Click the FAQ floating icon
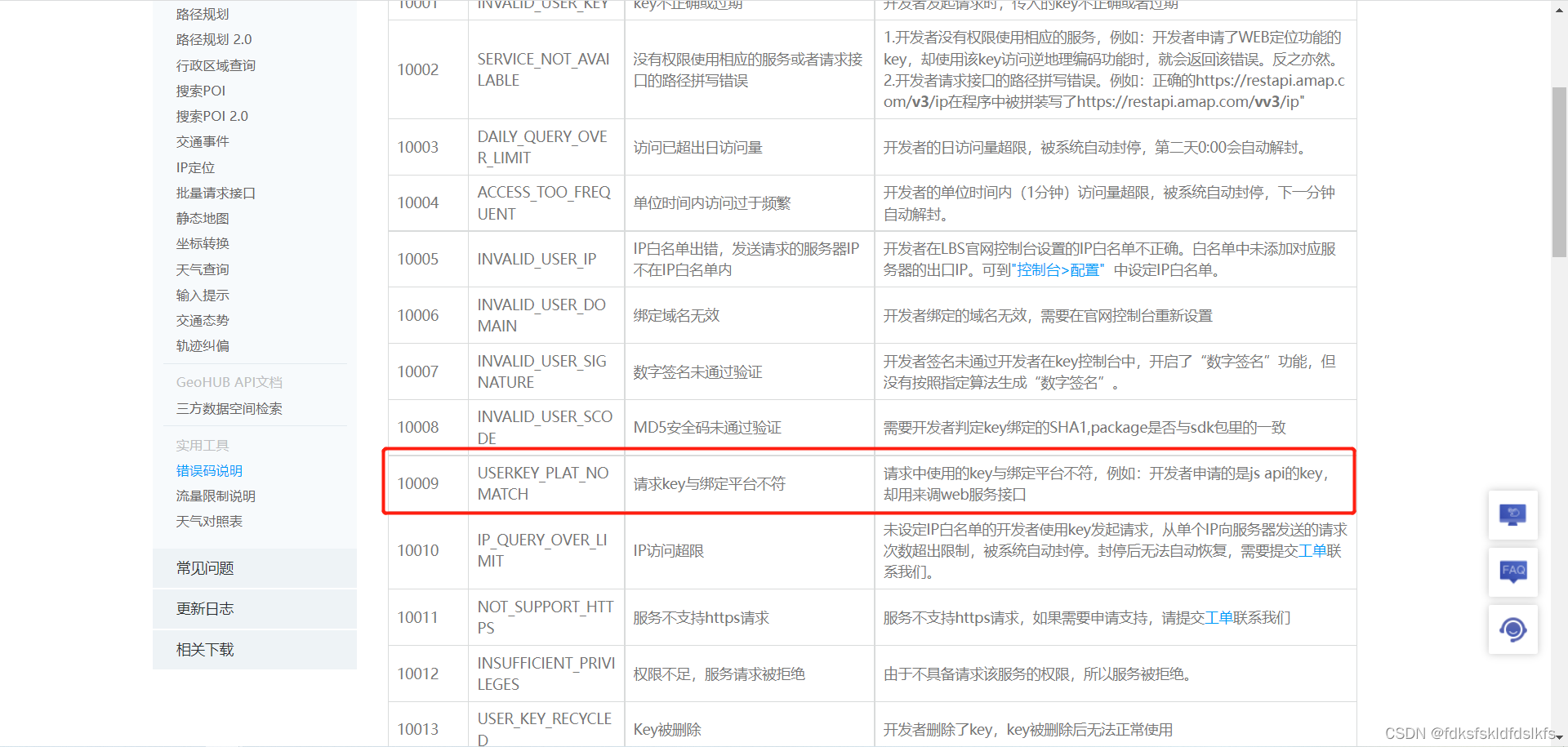Screen dimensions: 1568x747 (1512, 571)
